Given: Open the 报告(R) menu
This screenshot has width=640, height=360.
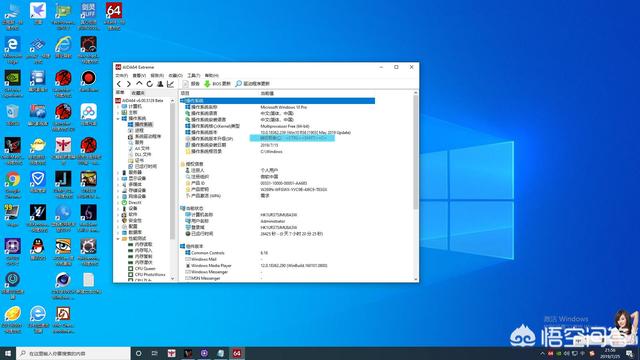Looking at the screenshot, I should (157, 76).
